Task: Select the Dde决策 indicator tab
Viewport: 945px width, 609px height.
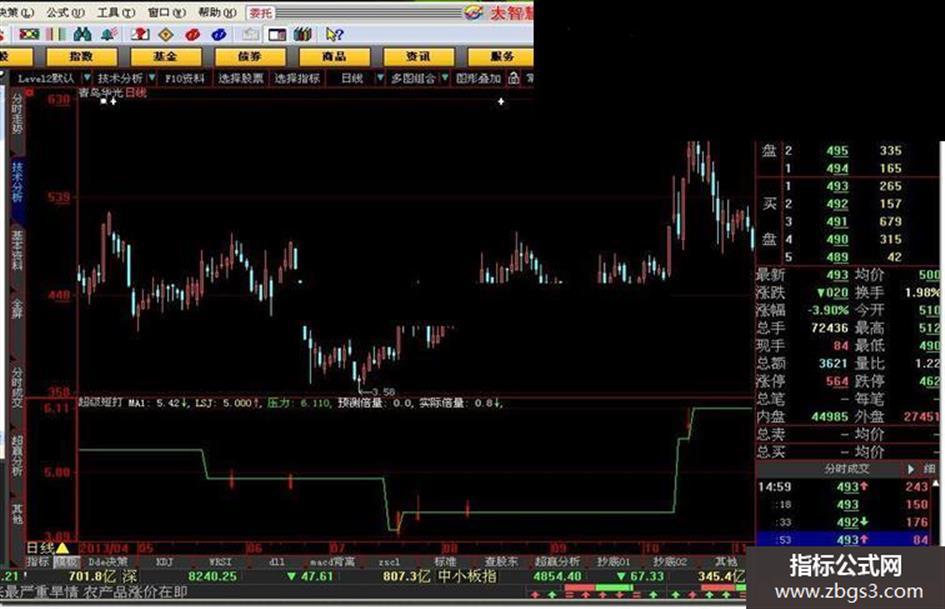Action: tap(108, 562)
